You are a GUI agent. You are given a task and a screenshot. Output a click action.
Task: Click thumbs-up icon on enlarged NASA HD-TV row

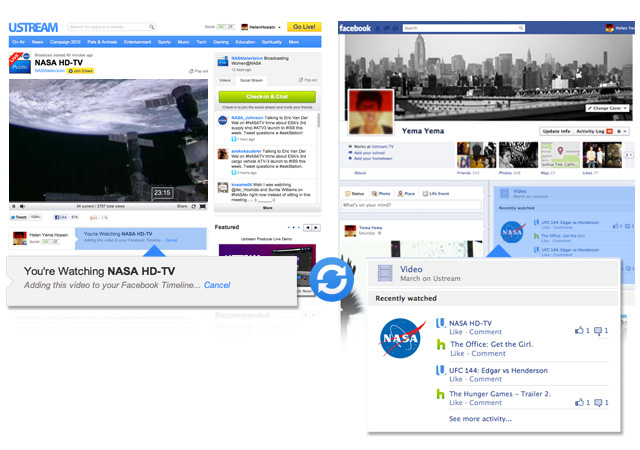(x=579, y=330)
